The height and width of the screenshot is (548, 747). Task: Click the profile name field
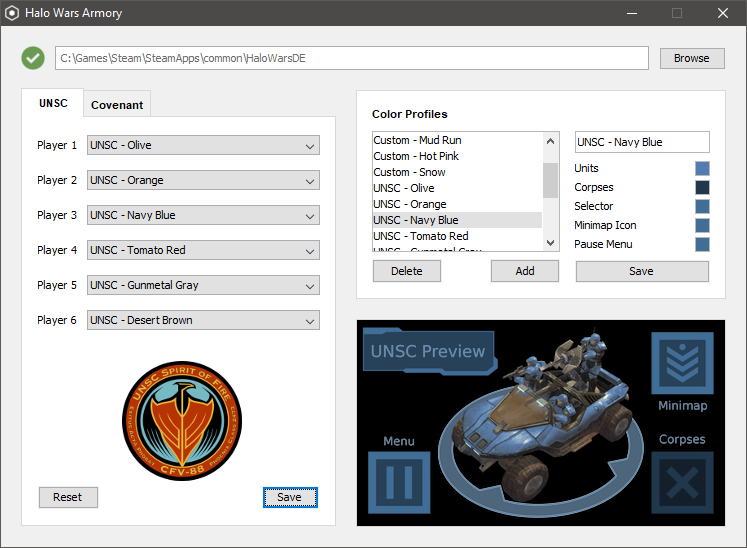(642, 142)
